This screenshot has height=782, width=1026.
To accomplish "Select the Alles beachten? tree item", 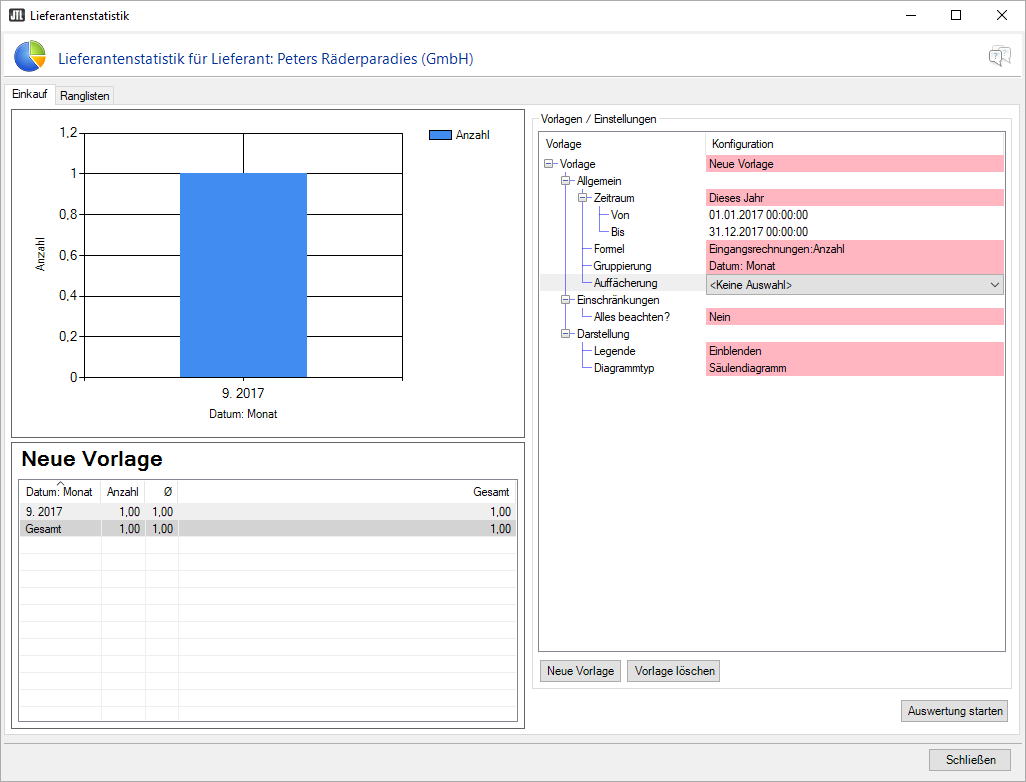I will coord(631,317).
